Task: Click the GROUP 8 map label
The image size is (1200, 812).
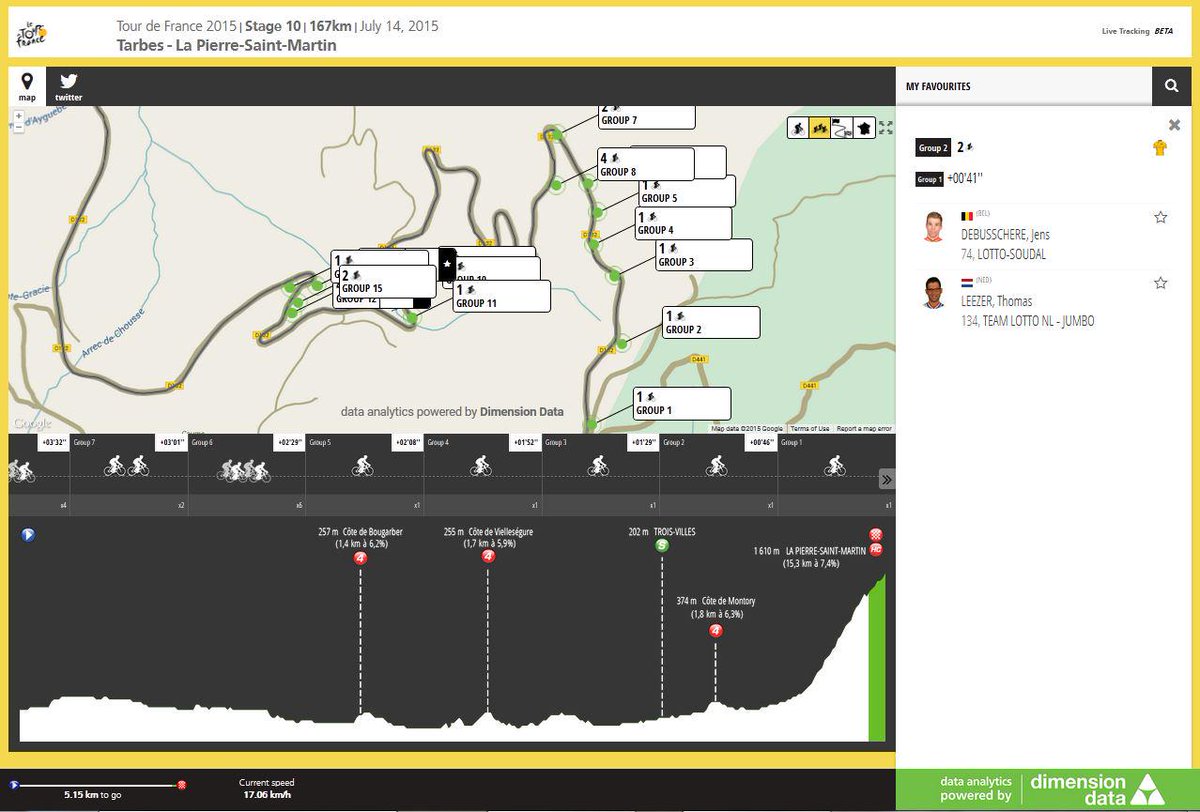Action: click(x=644, y=165)
